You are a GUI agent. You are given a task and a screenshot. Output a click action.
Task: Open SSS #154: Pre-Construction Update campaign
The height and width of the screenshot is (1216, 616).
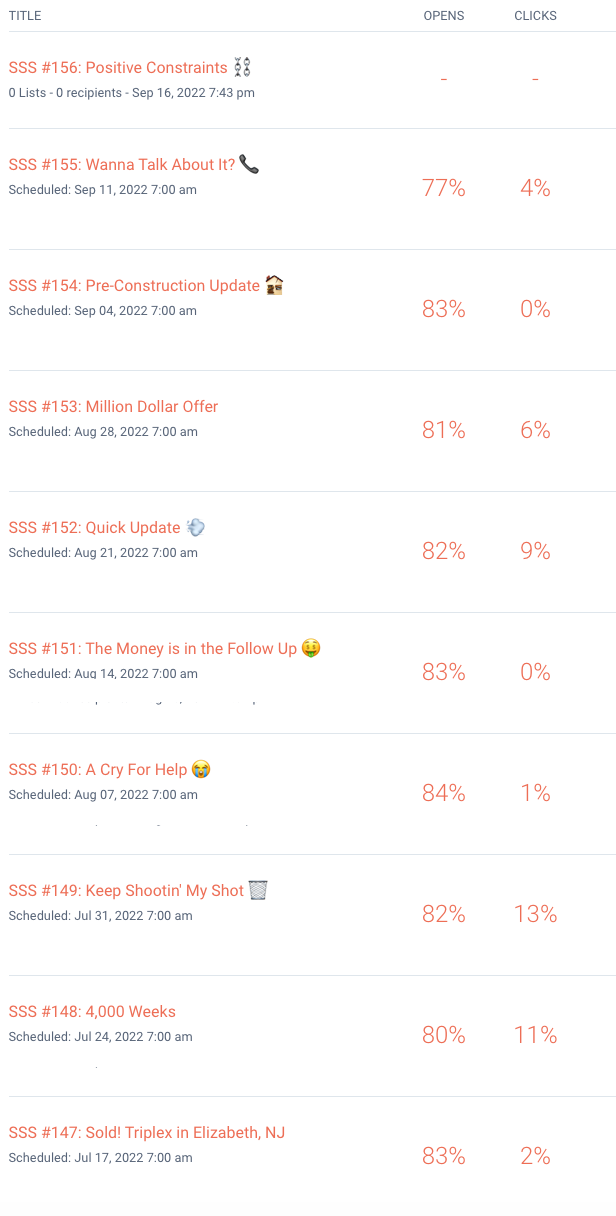(x=134, y=286)
